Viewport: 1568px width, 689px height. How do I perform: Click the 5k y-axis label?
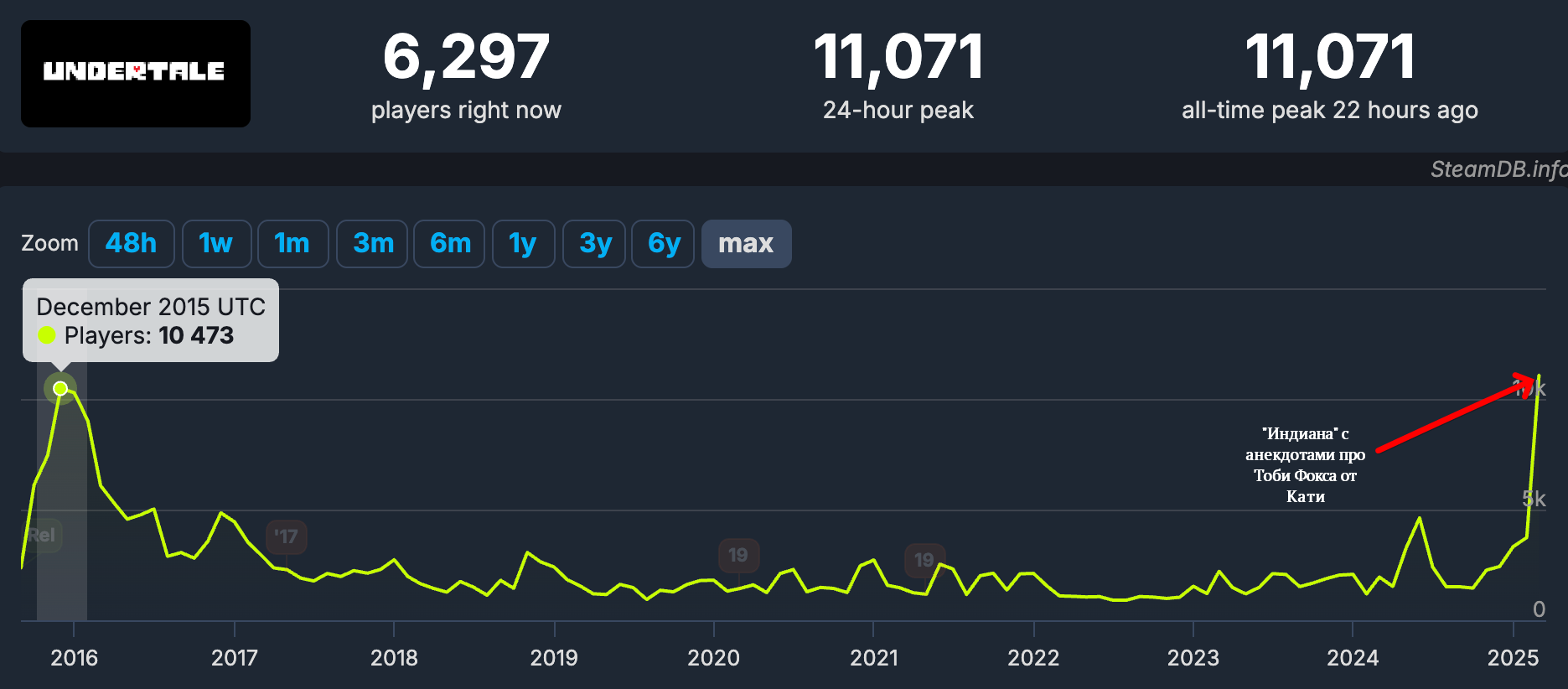tap(1534, 500)
